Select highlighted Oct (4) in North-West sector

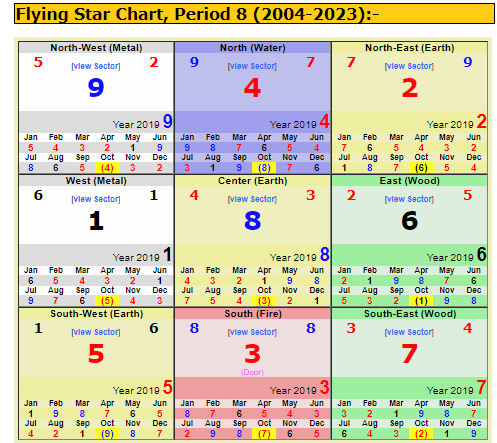pyautogui.click(x=107, y=167)
